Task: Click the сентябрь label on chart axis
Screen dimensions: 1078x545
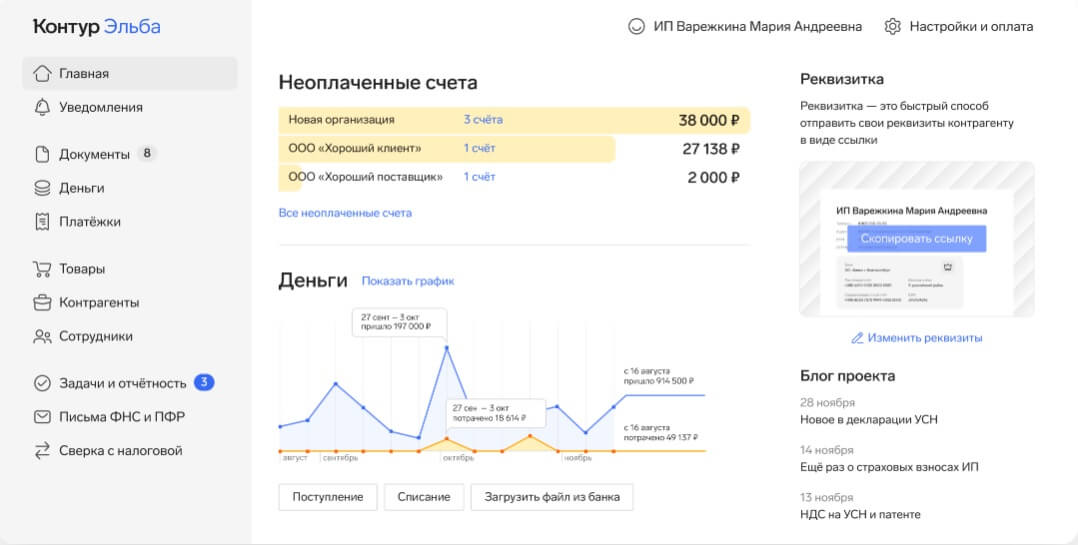Action: click(x=340, y=458)
